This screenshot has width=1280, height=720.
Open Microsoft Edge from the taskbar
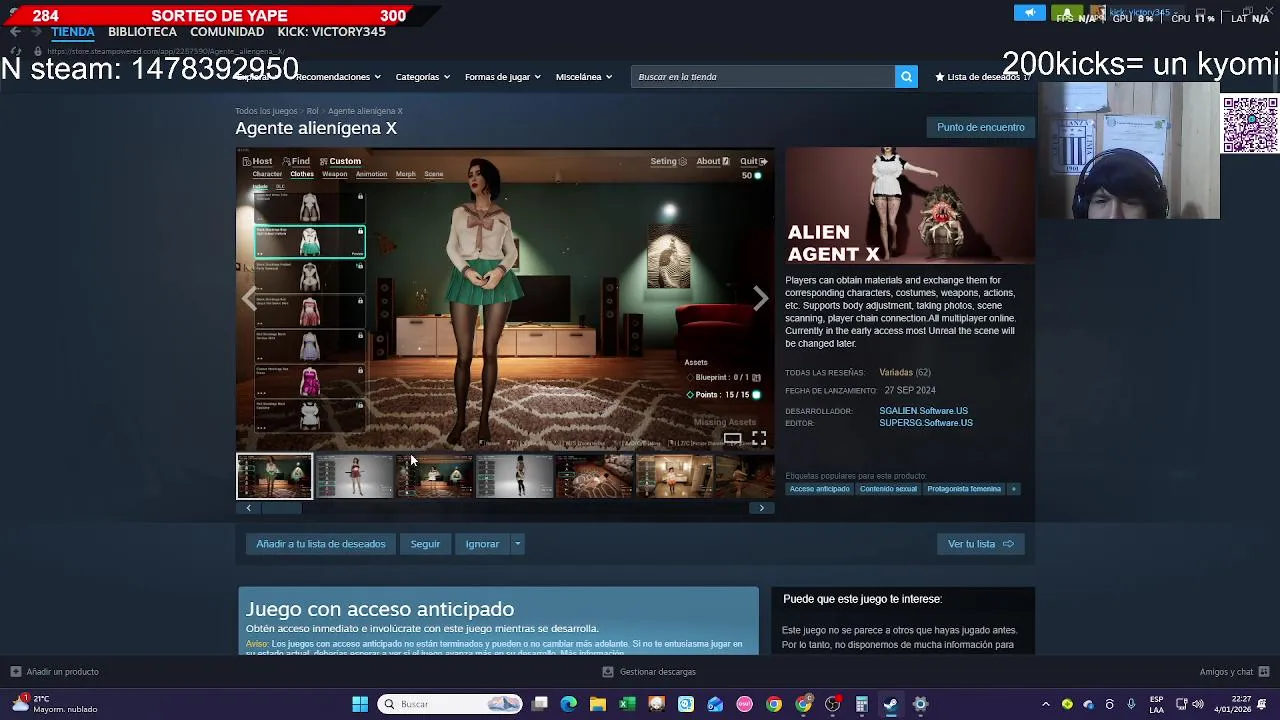point(569,704)
